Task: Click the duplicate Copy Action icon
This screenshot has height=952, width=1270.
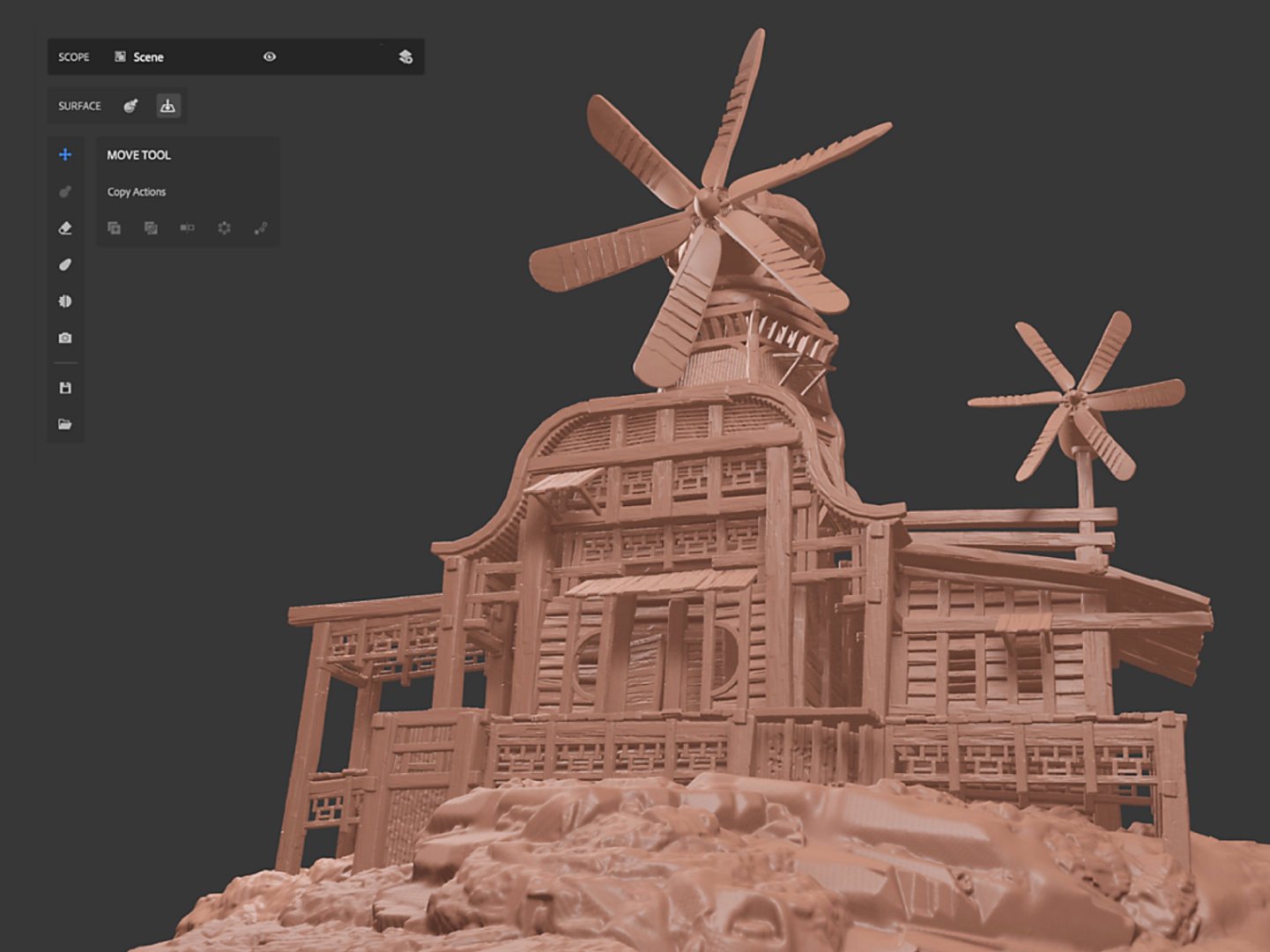Action: pyautogui.click(x=115, y=228)
